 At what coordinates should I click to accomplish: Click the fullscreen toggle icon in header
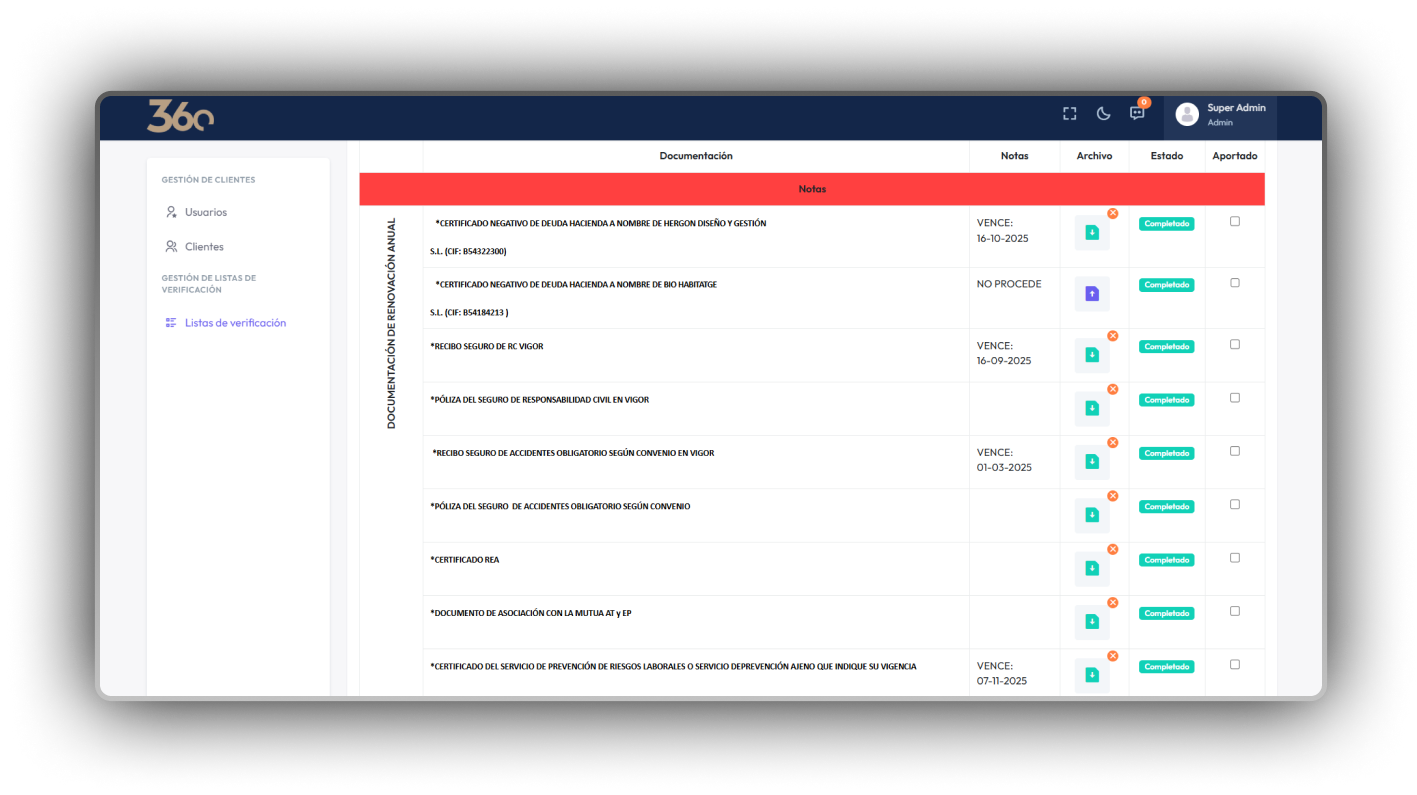[1069, 114]
